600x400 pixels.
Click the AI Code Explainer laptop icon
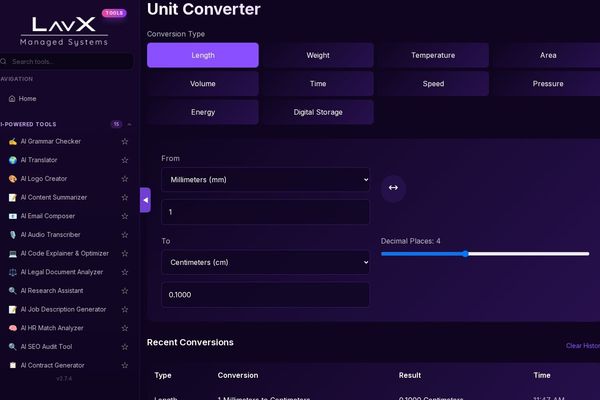coord(13,253)
